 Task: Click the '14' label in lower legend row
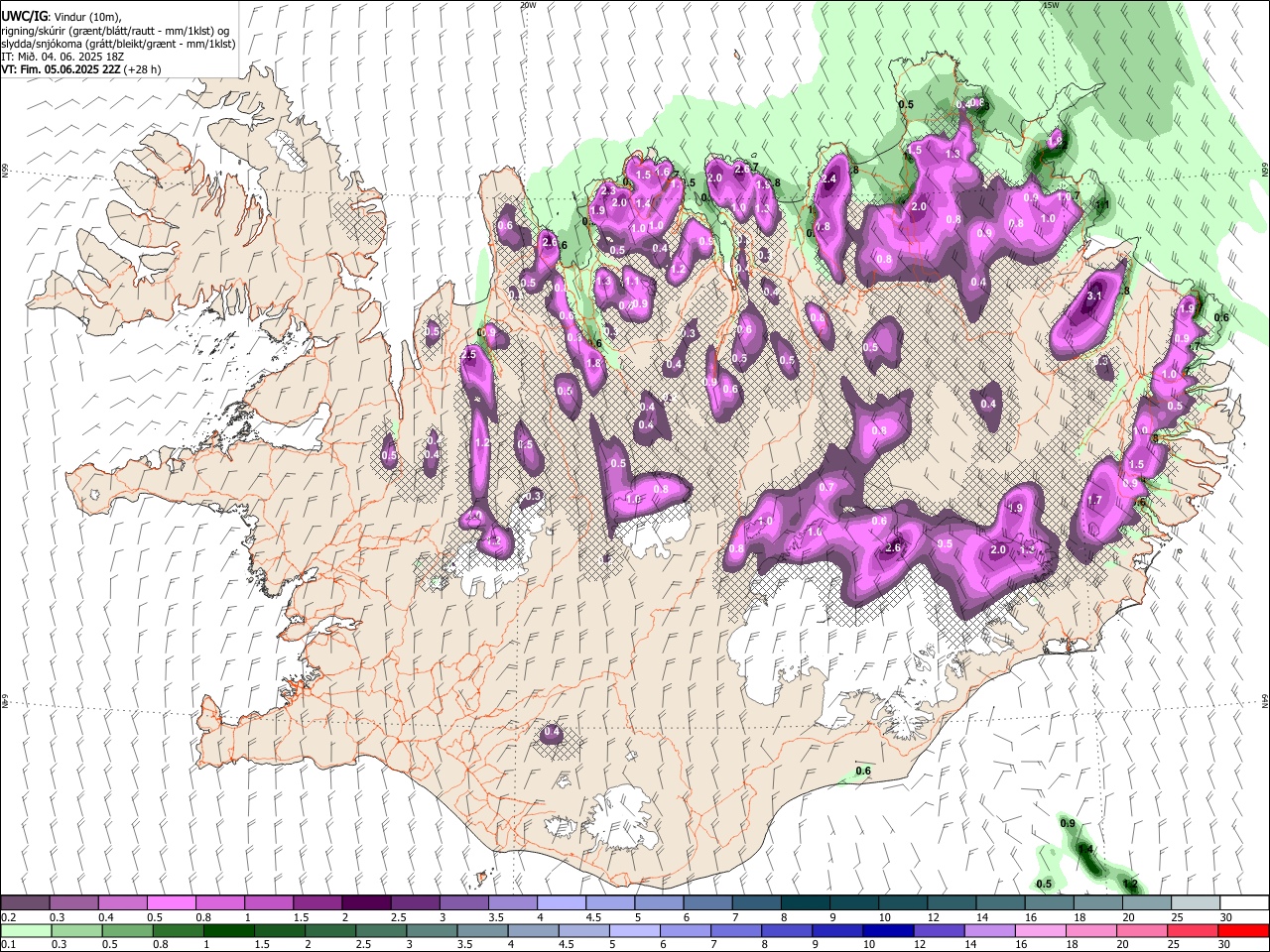coord(971,945)
